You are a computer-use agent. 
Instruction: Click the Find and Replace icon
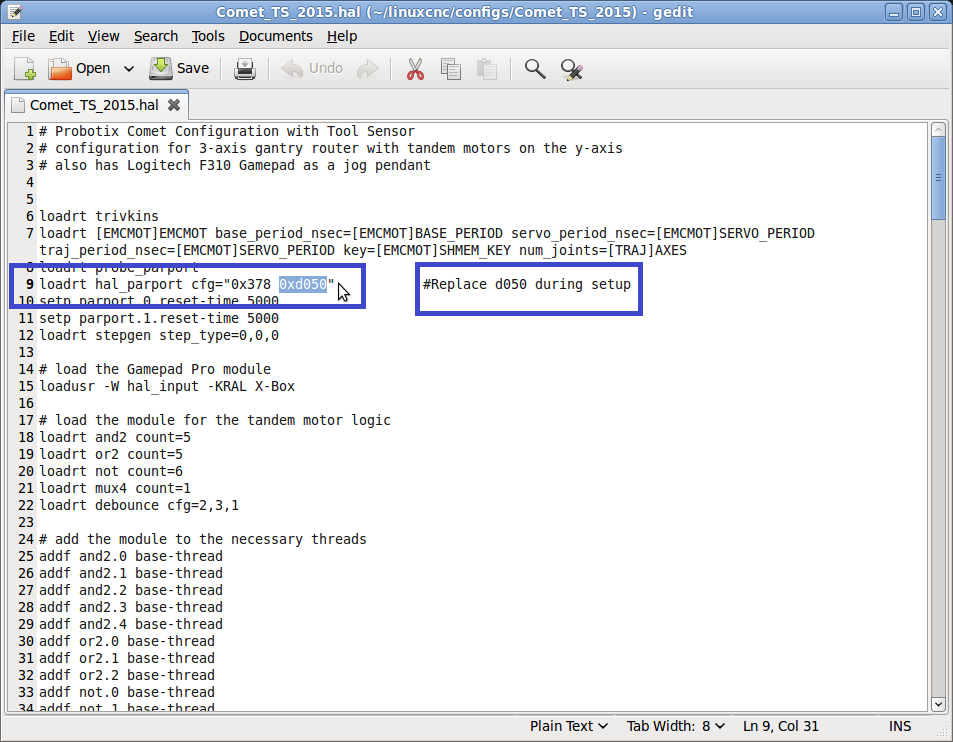571,69
